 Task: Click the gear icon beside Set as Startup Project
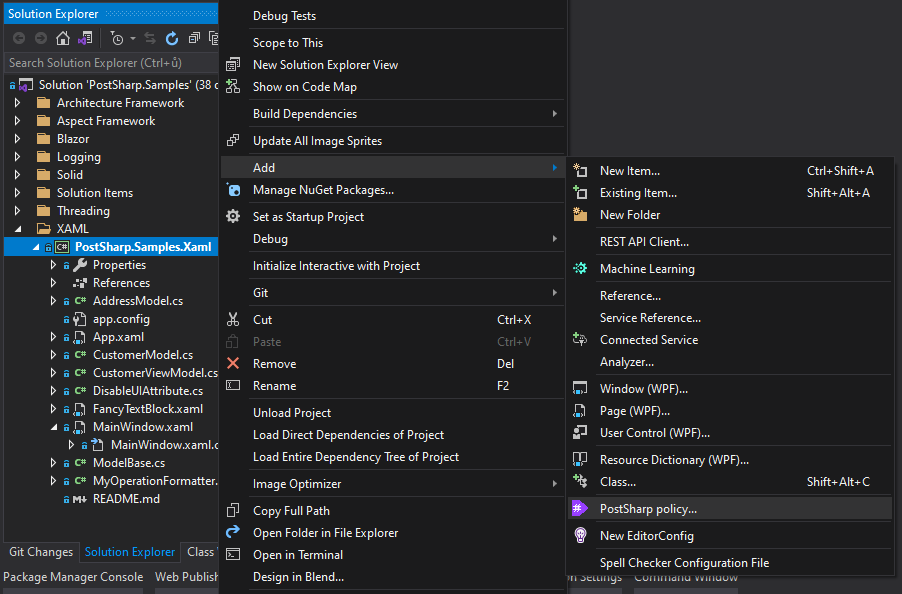pos(233,216)
